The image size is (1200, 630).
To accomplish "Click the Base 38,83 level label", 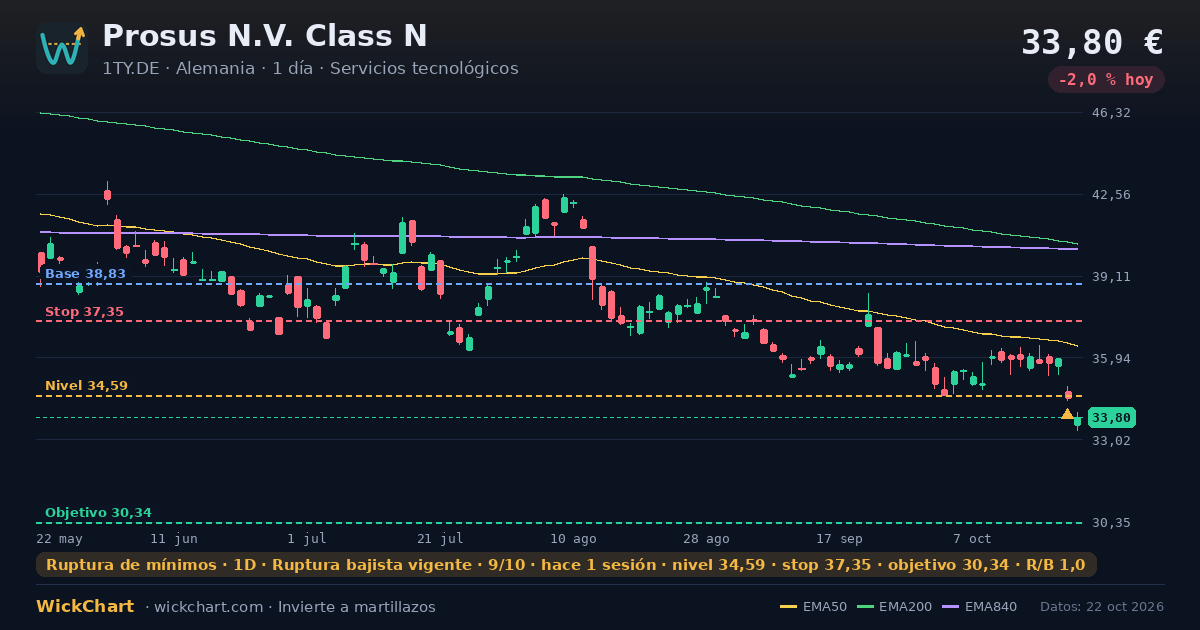I will (x=85, y=274).
